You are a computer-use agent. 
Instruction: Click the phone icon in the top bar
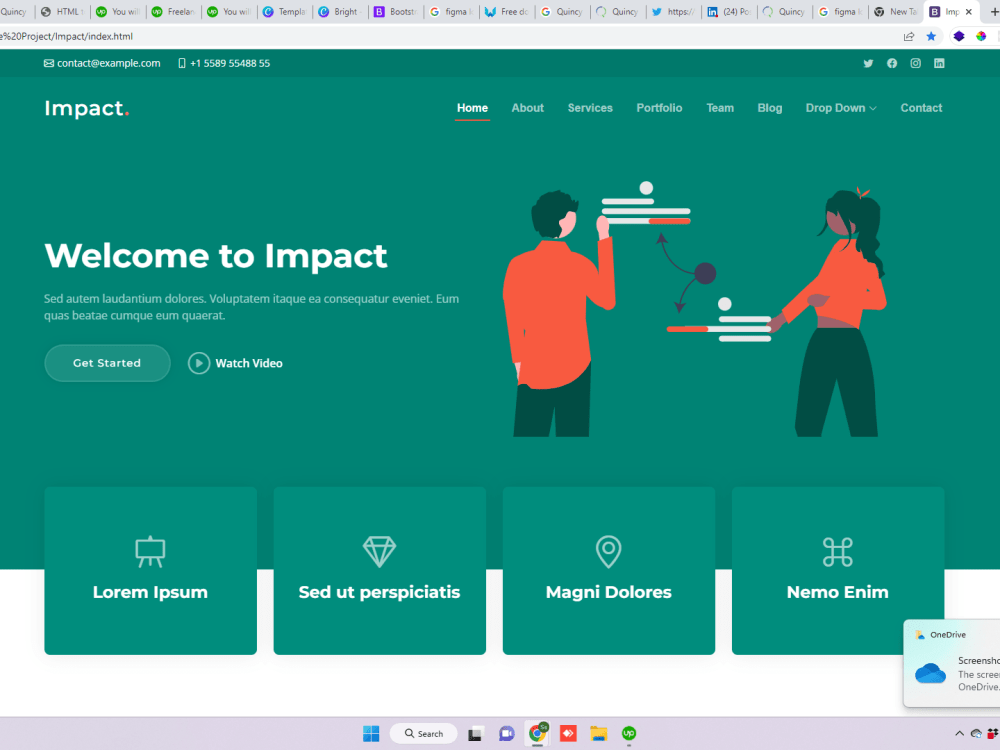coord(181,62)
